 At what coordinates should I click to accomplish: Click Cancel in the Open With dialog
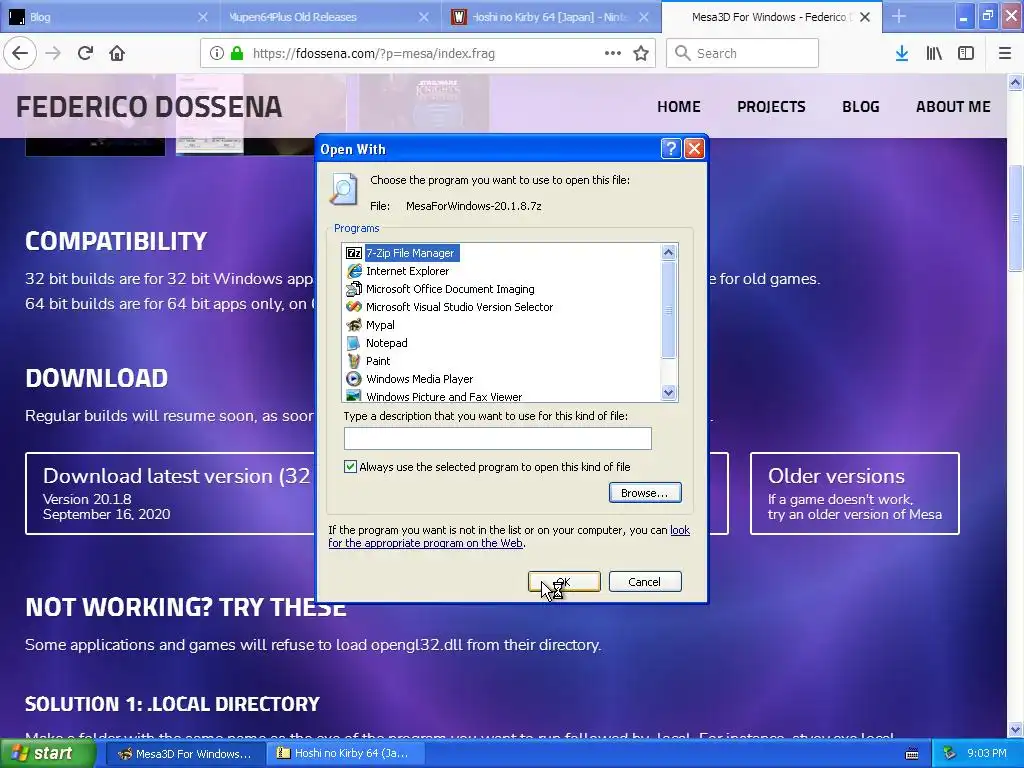click(x=645, y=581)
